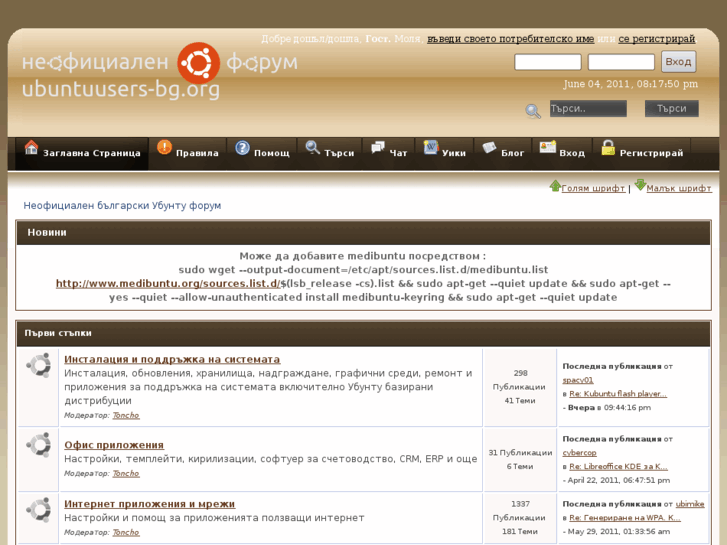The height and width of the screenshot is (545, 727).
Task: Click the date 'June 04, 2011, 08:17:50 pm'
Action: 630,84
